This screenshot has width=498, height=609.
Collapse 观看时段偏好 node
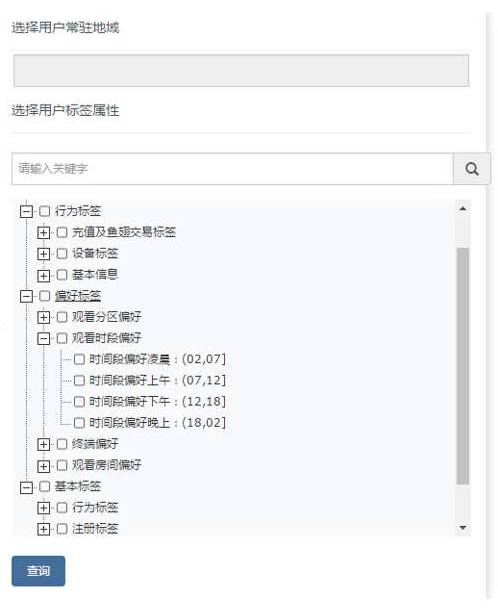[x=44, y=339]
